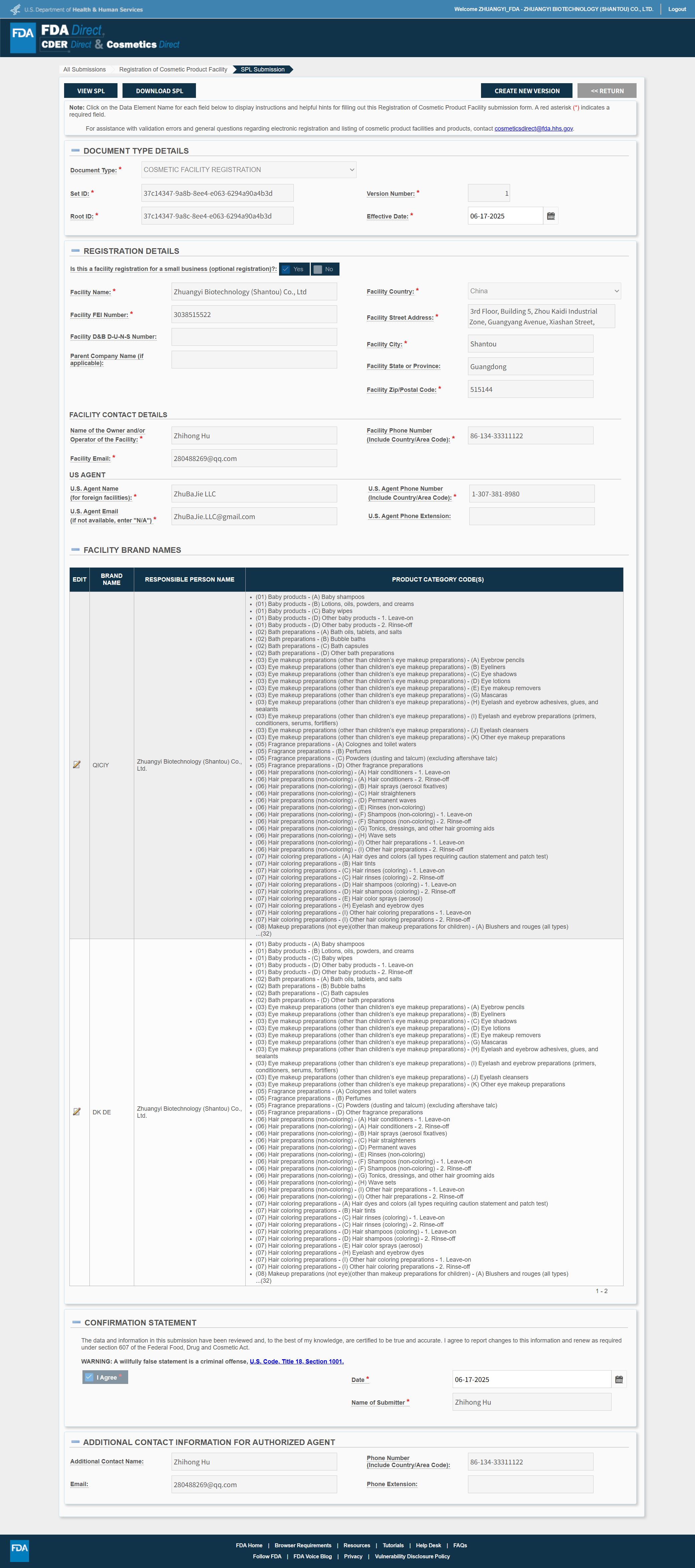Click the Facility Name field
Screen dimensions: 695x1568
254,292
